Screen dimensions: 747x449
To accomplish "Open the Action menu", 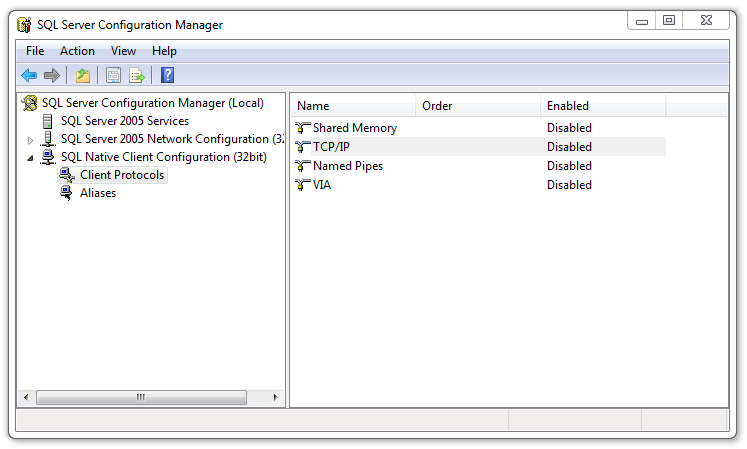I will coord(77,51).
